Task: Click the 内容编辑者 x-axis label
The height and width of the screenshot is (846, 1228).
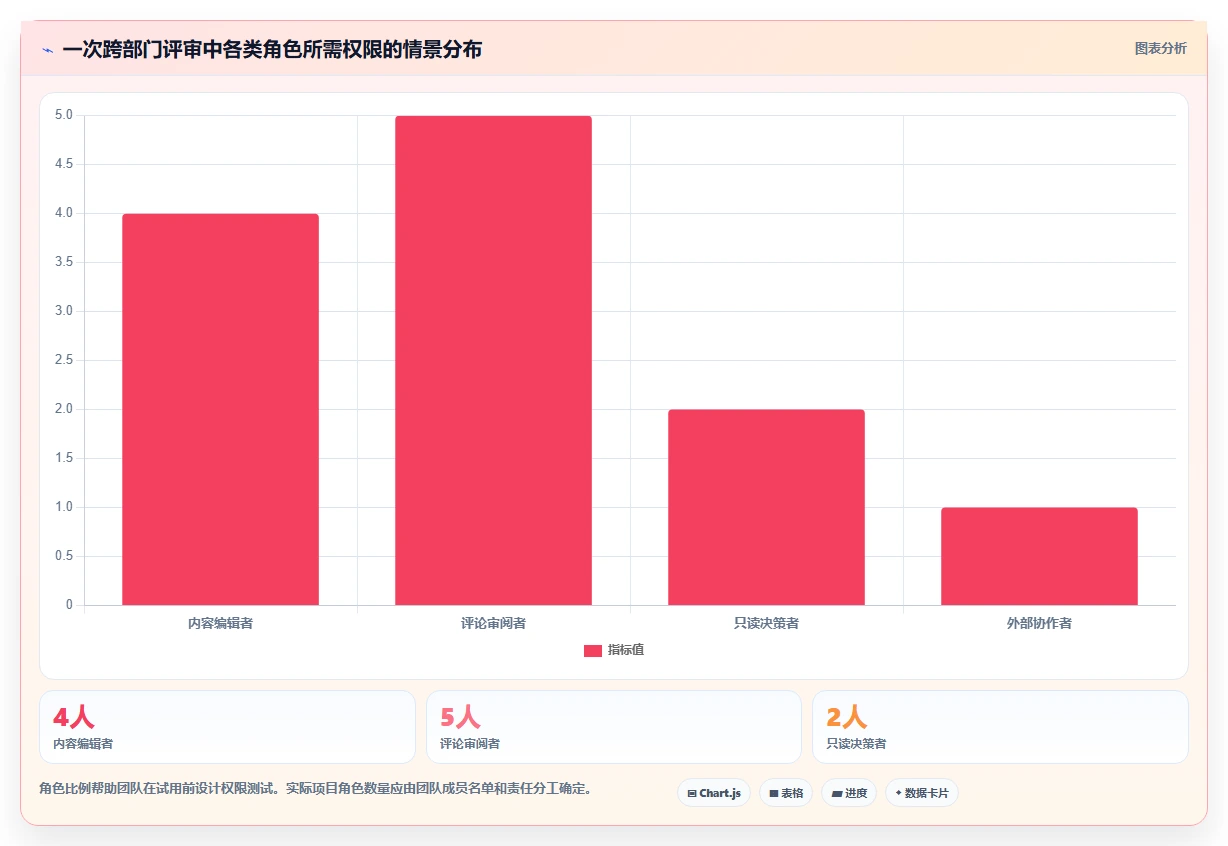Action: [221, 623]
